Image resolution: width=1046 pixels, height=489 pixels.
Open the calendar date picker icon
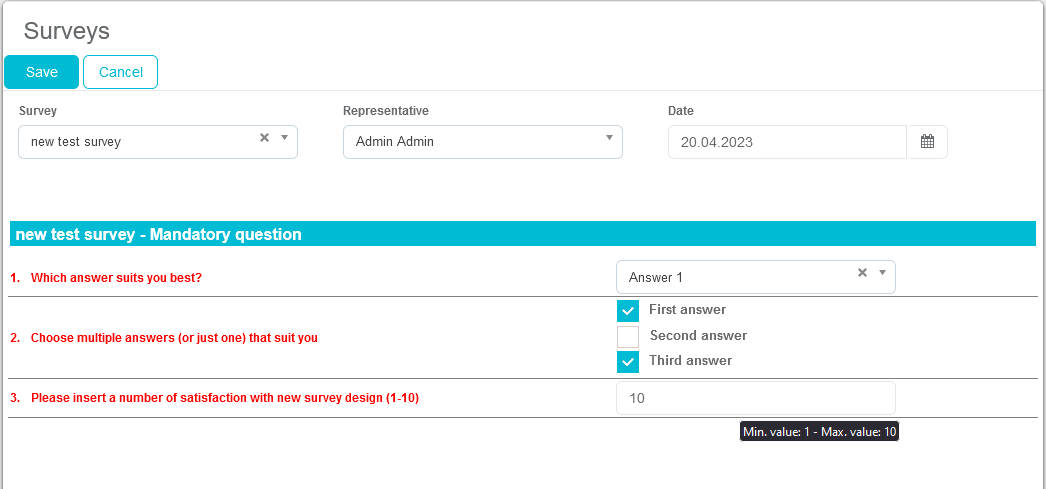(927, 142)
